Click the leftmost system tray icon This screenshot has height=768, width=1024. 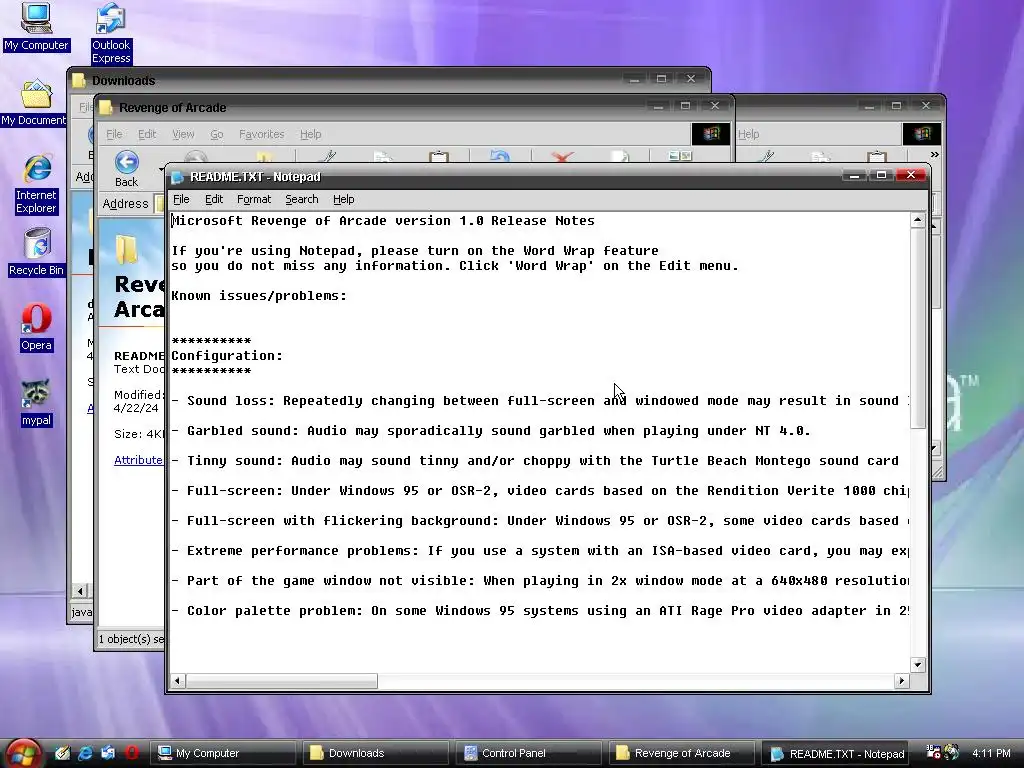[933, 752]
